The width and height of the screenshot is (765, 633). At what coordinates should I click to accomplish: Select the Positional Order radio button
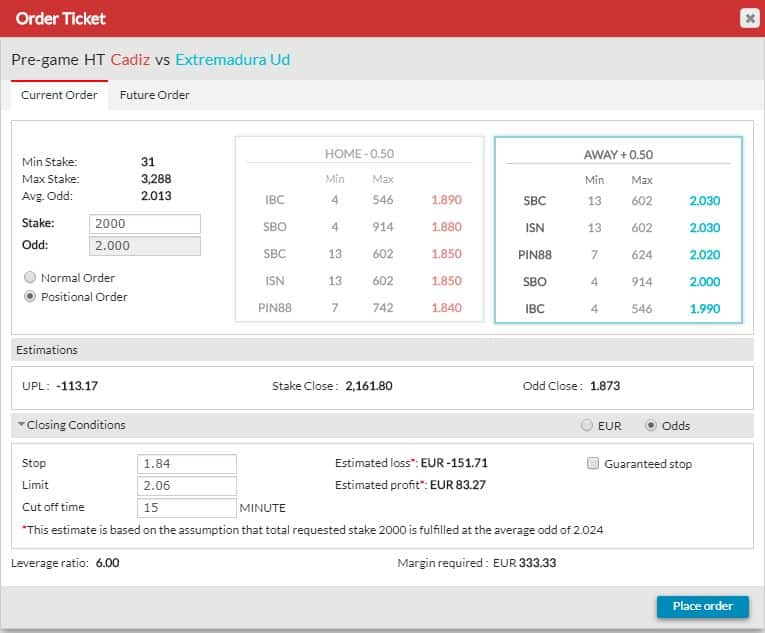click(x=30, y=296)
